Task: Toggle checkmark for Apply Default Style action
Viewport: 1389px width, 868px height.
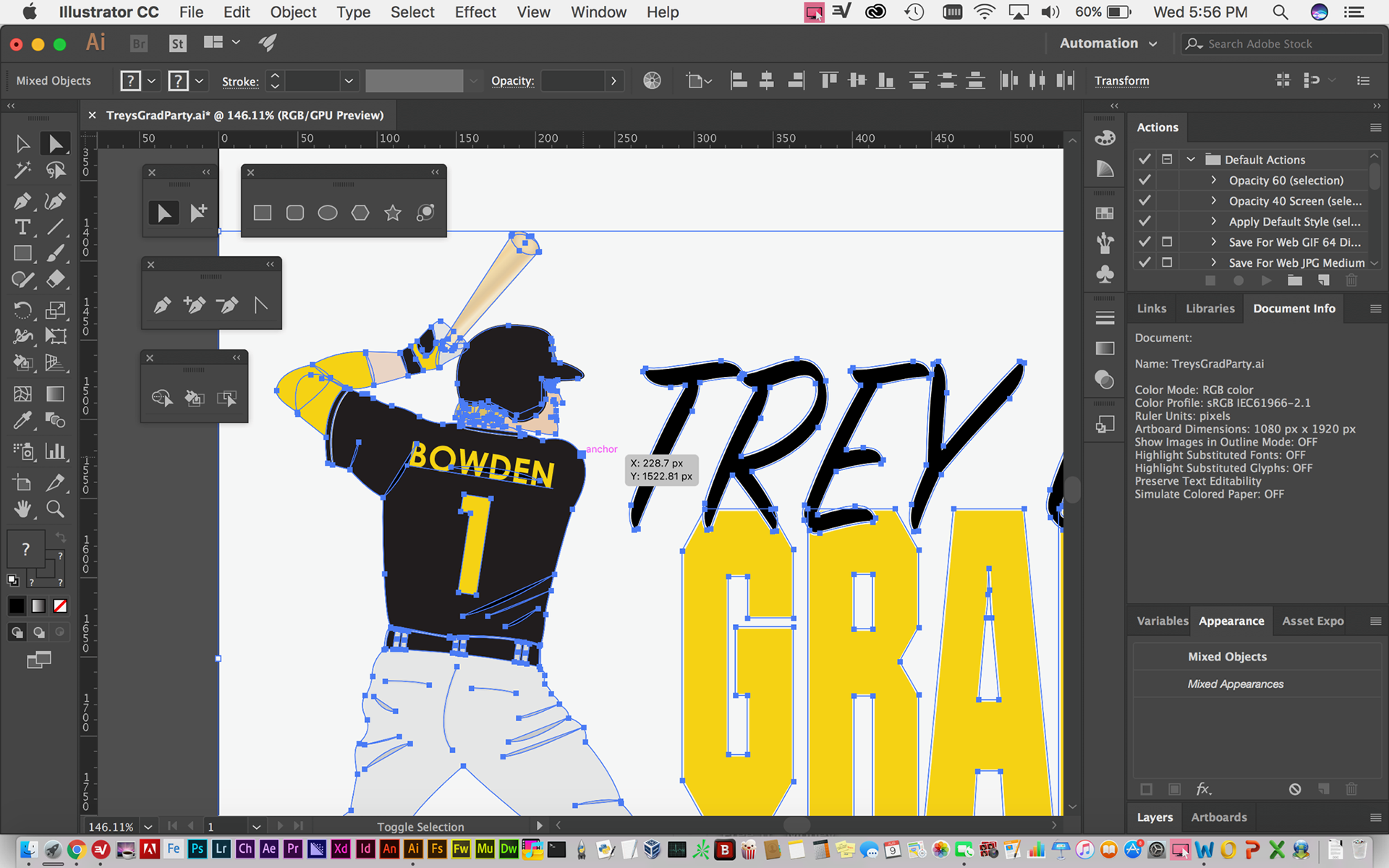Action: [x=1144, y=221]
